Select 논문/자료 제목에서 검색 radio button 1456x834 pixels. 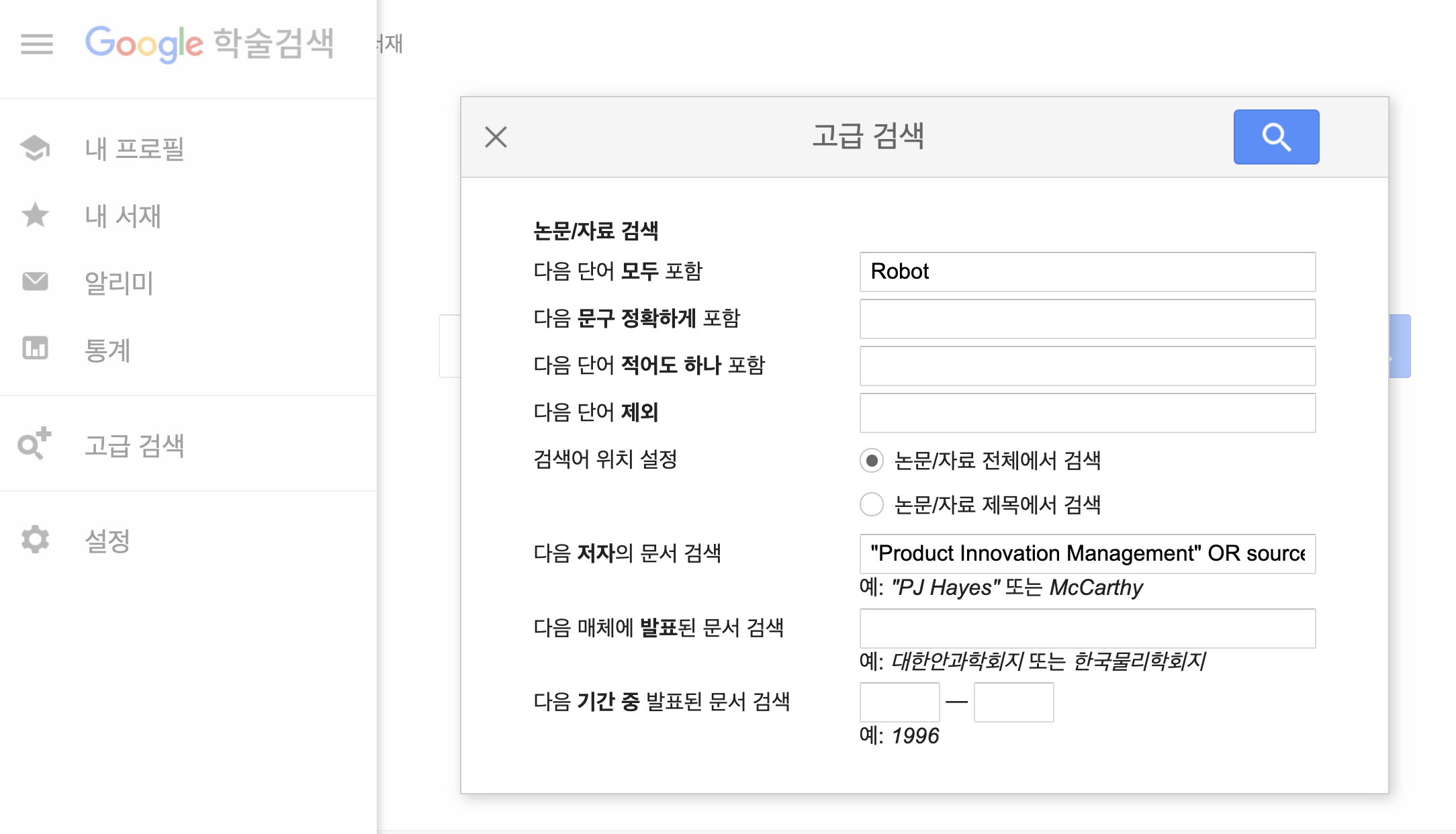(872, 504)
